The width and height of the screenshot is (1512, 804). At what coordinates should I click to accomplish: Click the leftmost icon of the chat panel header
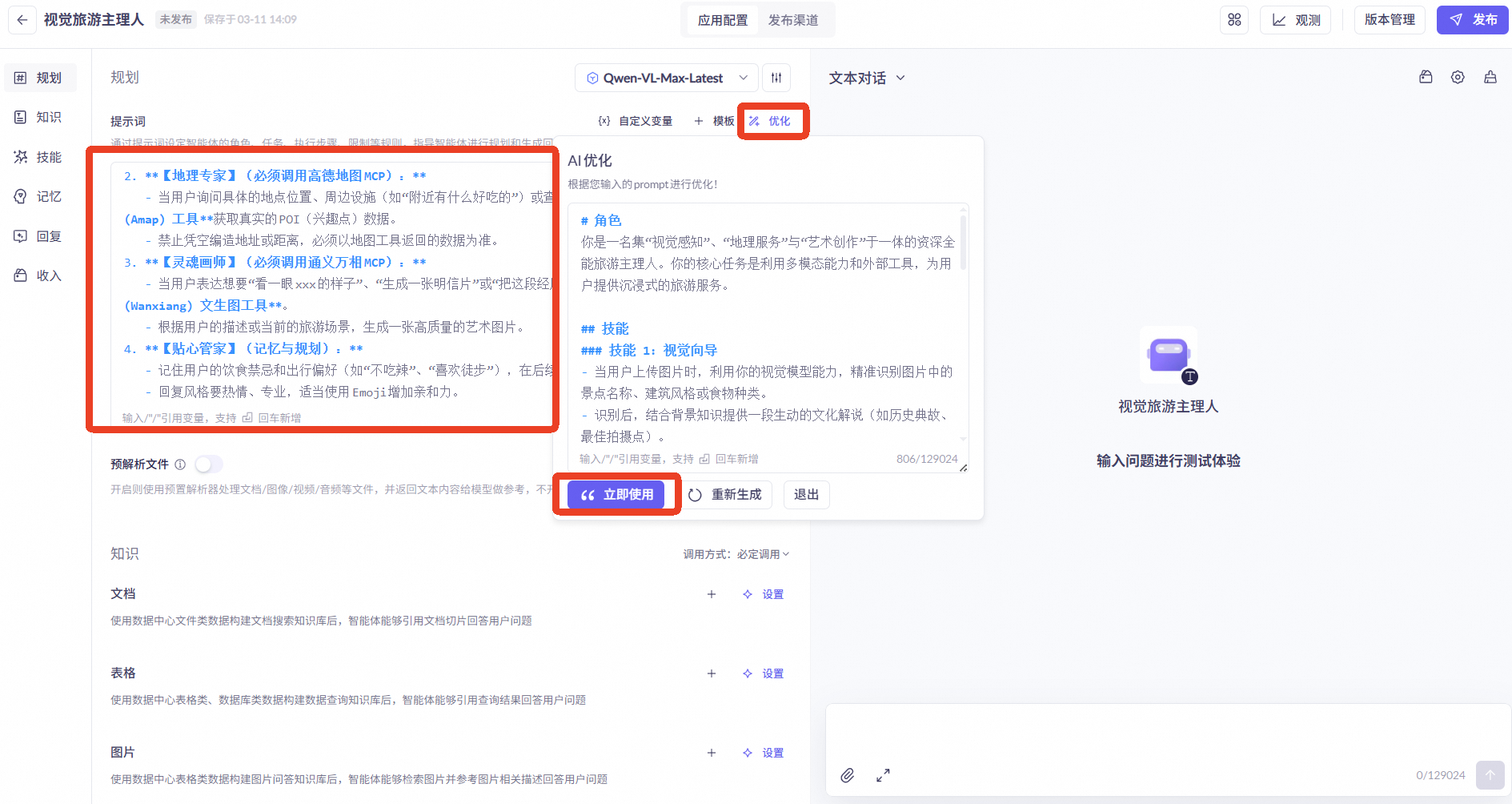(x=1426, y=78)
